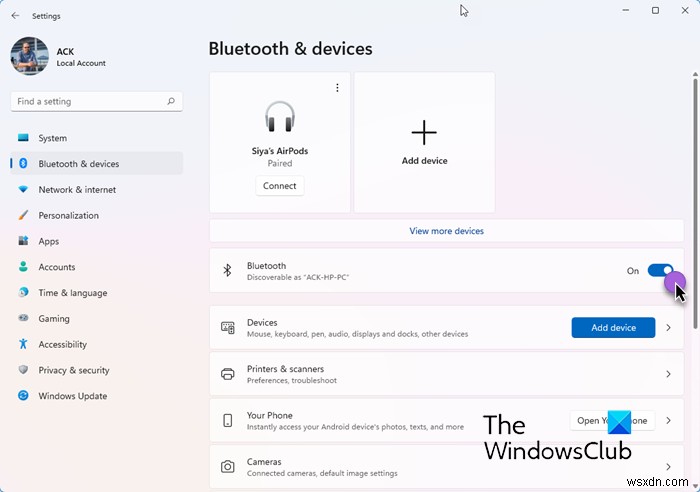Click the search magnifier icon
This screenshot has width=700, height=492.
[x=171, y=101]
